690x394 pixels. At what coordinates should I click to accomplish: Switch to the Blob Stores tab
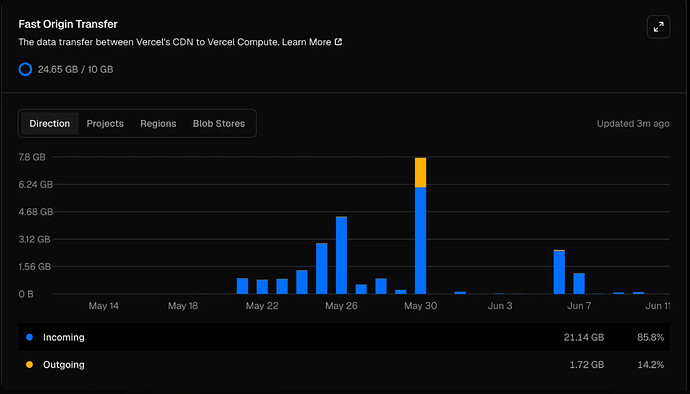pyautogui.click(x=219, y=123)
